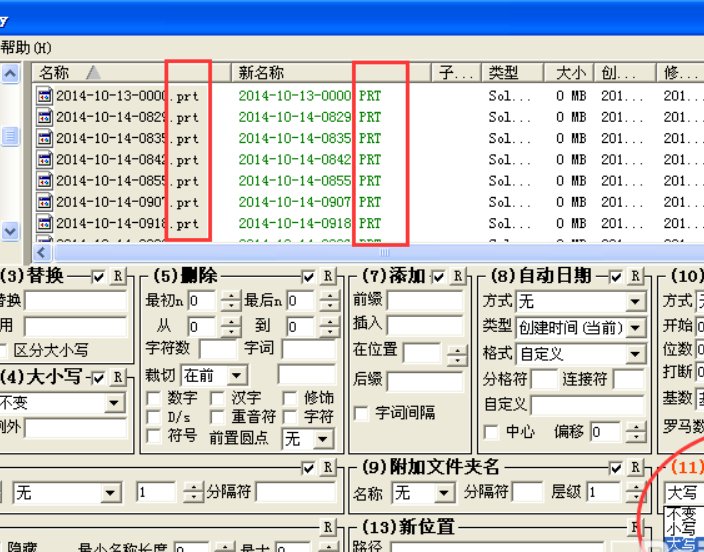Toggle the (5)删除 enable checkbox
704x552 pixels.
[x=308, y=277]
